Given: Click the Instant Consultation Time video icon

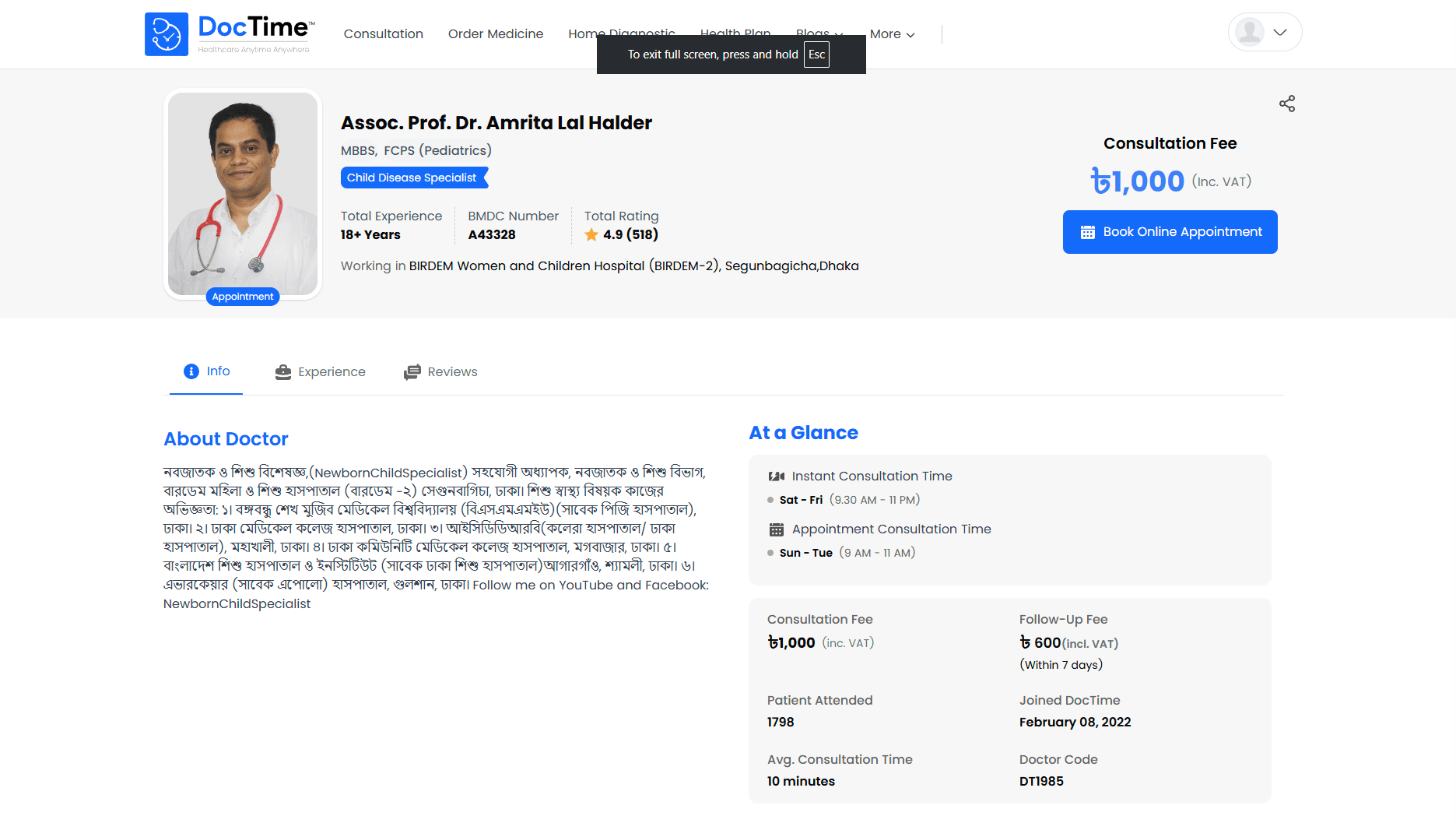Looking at the screenshot, I should [777, 477].
